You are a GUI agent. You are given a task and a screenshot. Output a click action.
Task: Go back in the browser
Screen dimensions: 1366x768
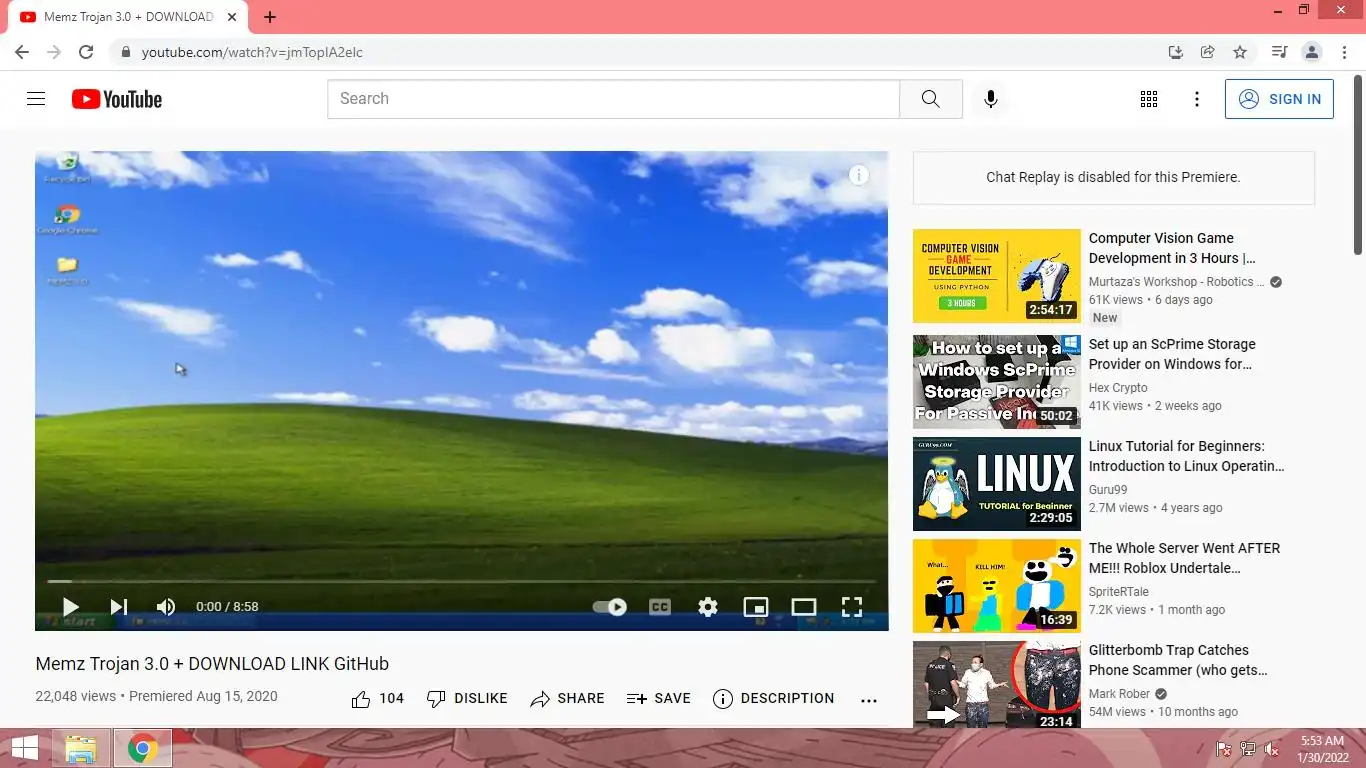click(x=22, y=52)
